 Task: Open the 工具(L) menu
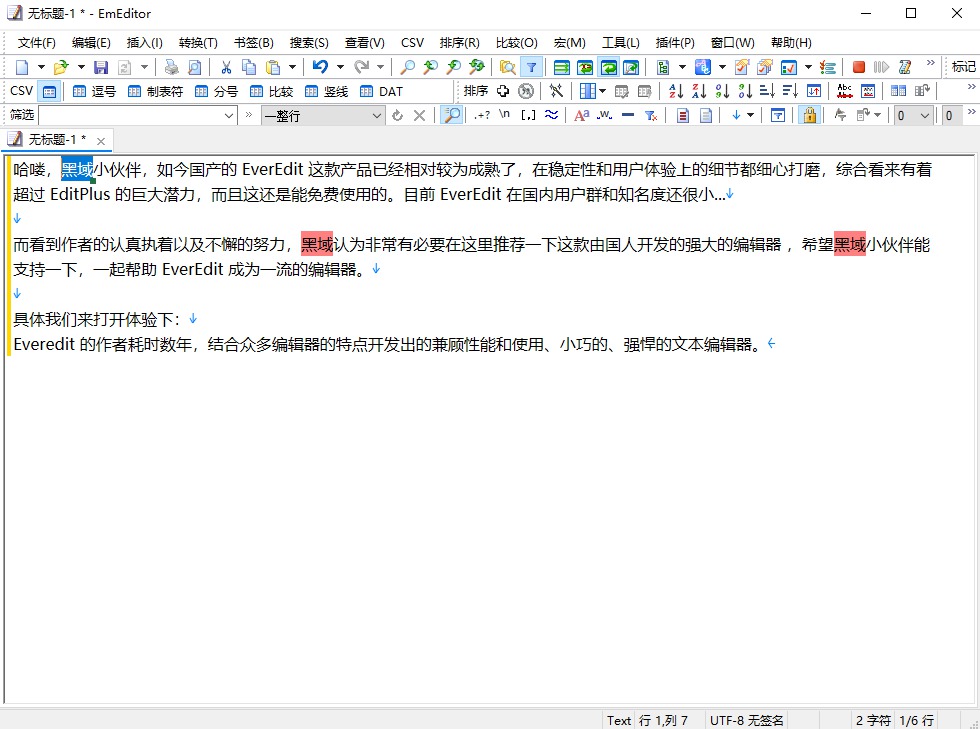click(x=621, y=43)
